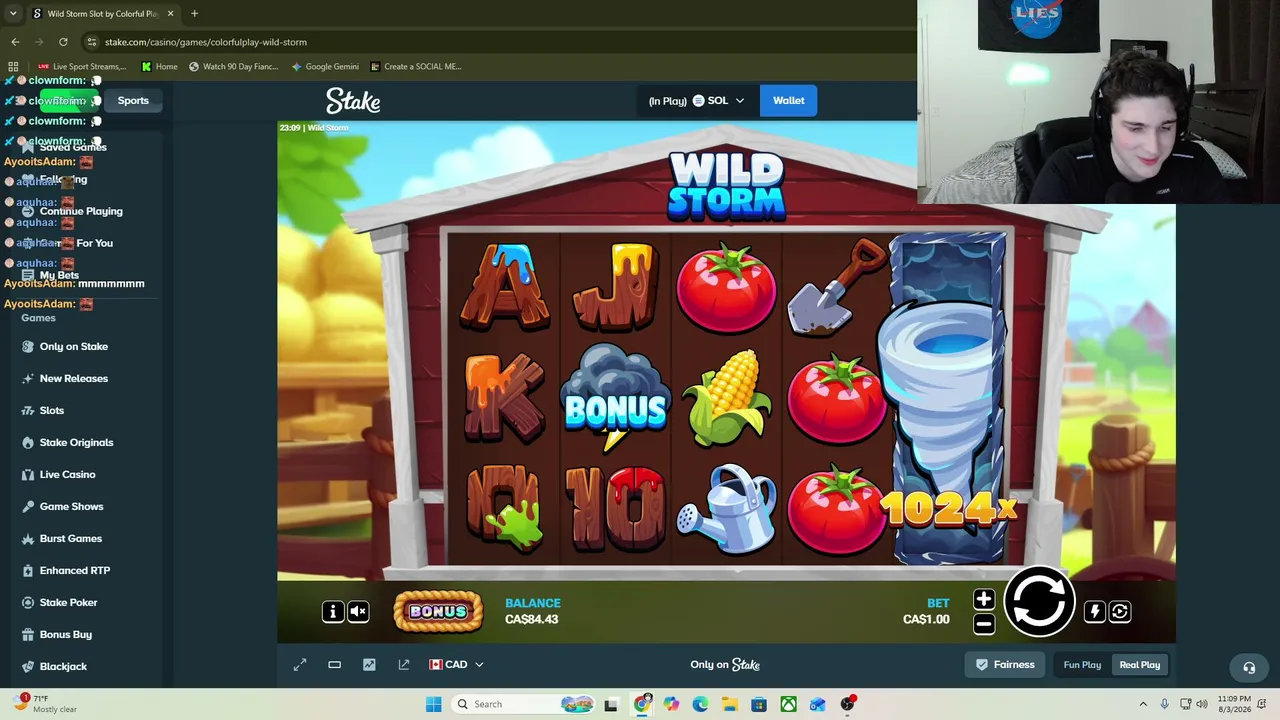Screen dimensions: 1280x720
Task: Open the Wallet
Action: [789, 100]
